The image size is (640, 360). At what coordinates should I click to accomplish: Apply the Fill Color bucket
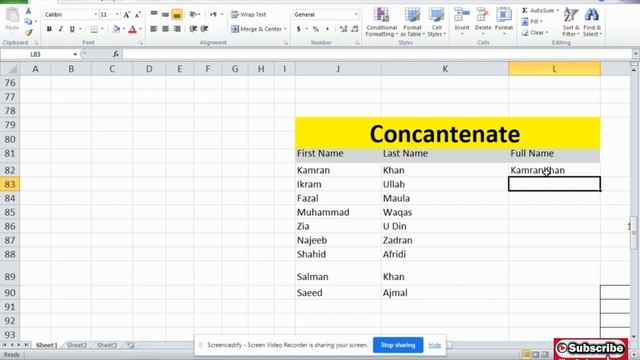pos(116,29)
